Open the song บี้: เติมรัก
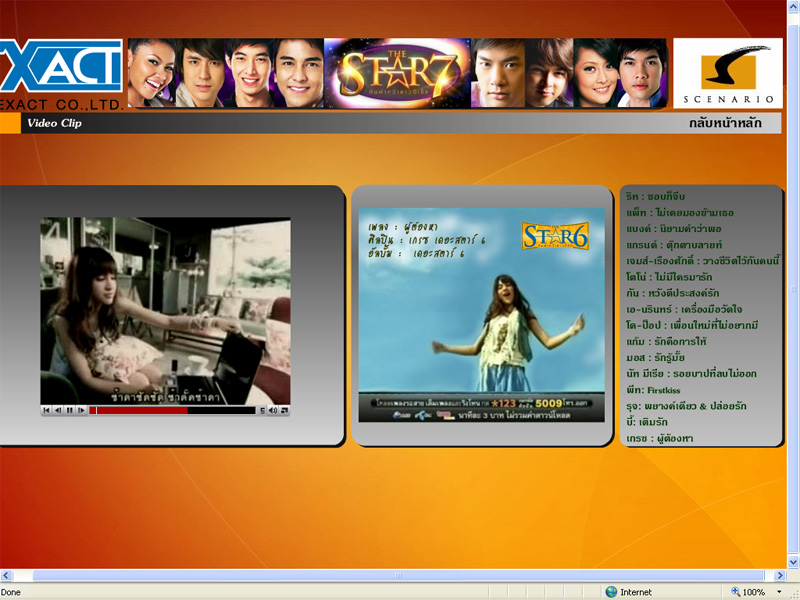Viewport: 800px width, 600px height. 647,422
